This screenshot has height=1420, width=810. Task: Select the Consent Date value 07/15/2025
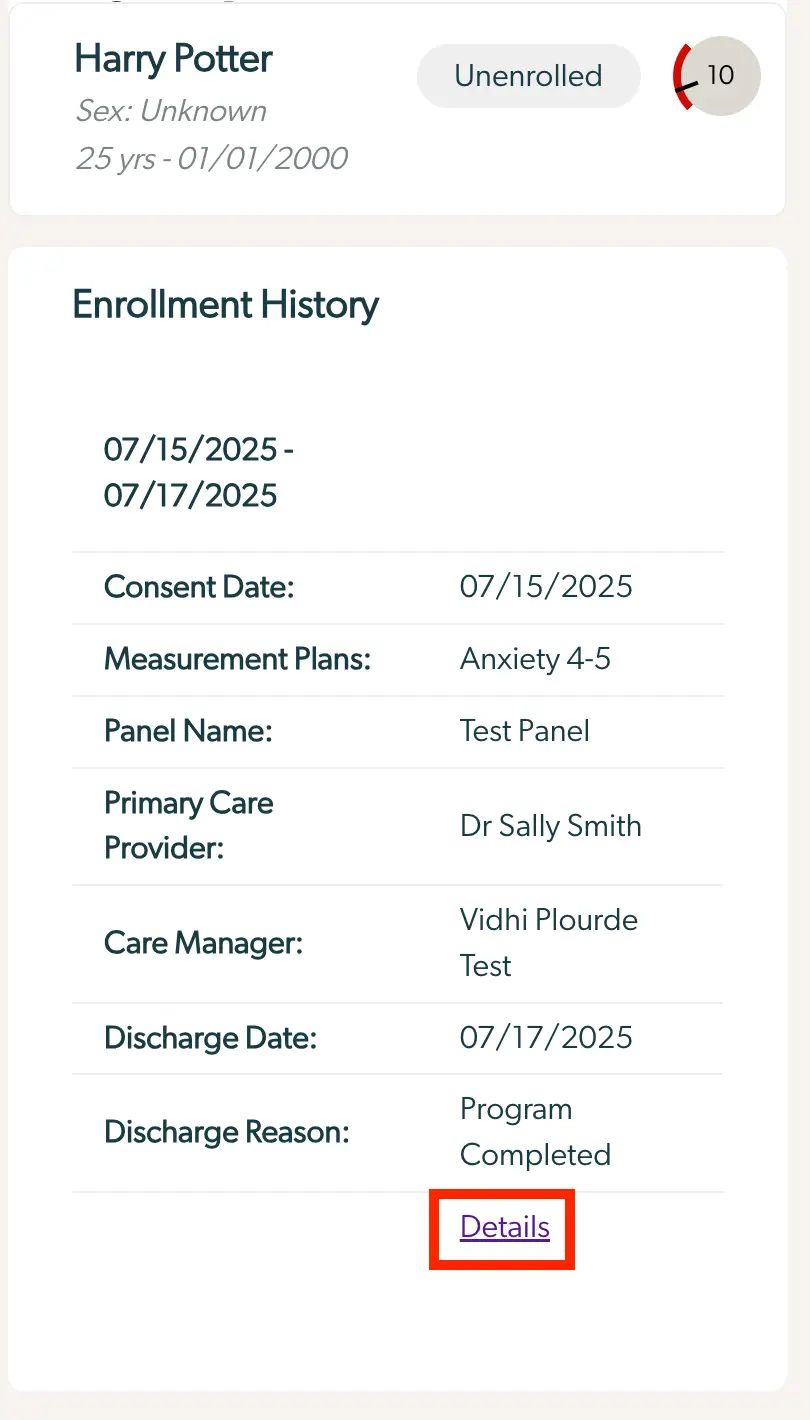pyautogui.click(x=546, y=587)
